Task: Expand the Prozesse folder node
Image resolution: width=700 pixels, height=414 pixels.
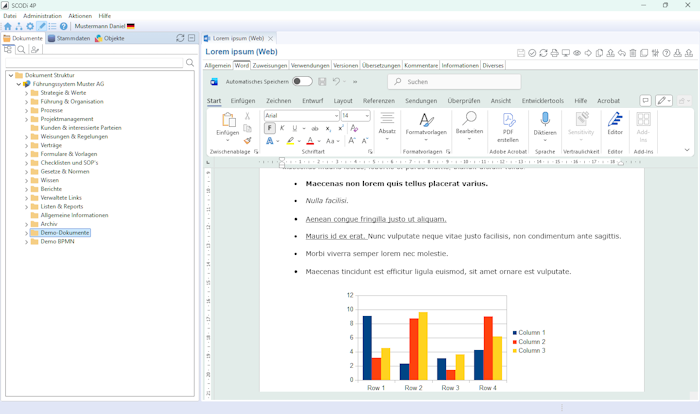Action: pos(26,110)
